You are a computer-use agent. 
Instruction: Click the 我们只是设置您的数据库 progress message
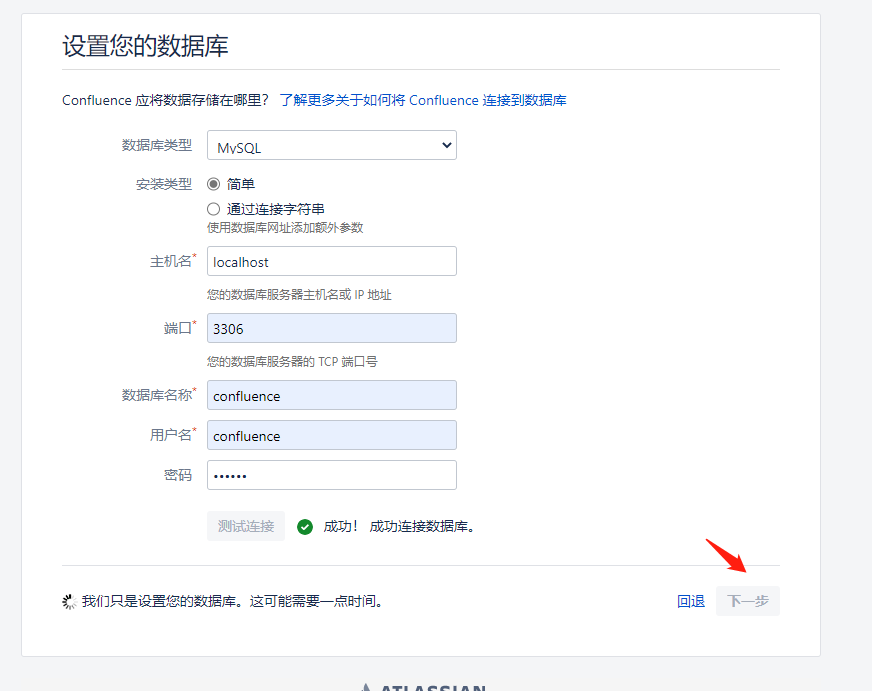click(x=232, y=601)
